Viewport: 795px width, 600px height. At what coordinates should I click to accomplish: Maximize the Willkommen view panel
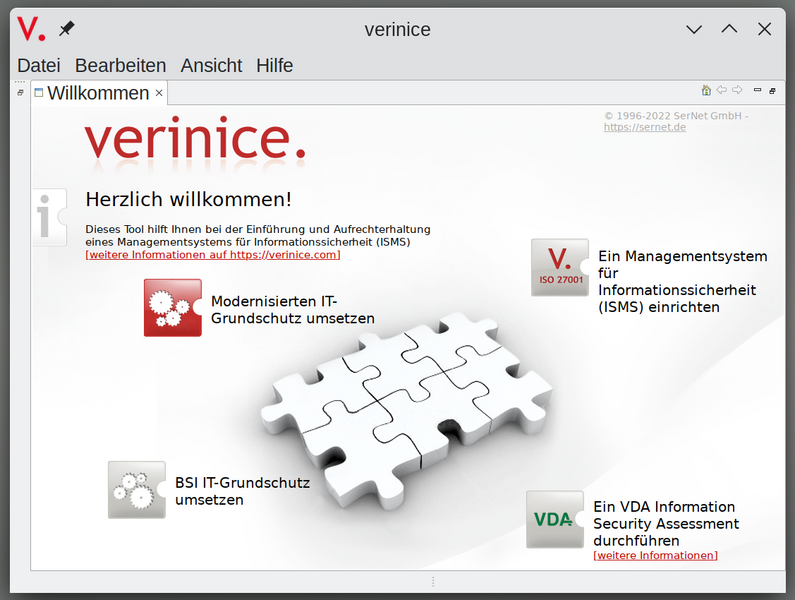coord(772,91)
